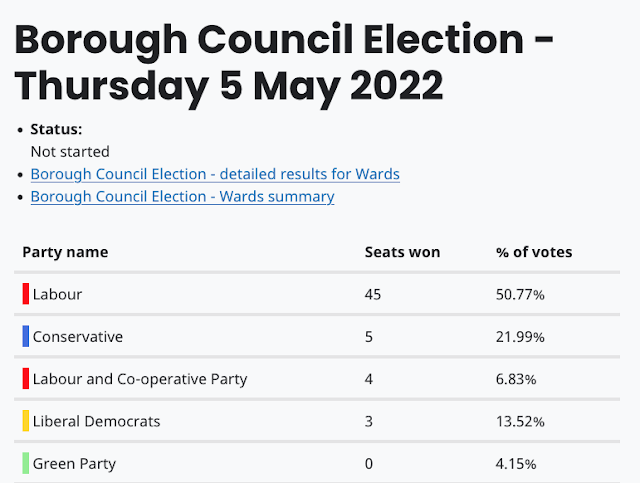The height and width of the screenshot is (483, 640).
Task: Click Labour's 45 seats won value
Action: [373, 295]
